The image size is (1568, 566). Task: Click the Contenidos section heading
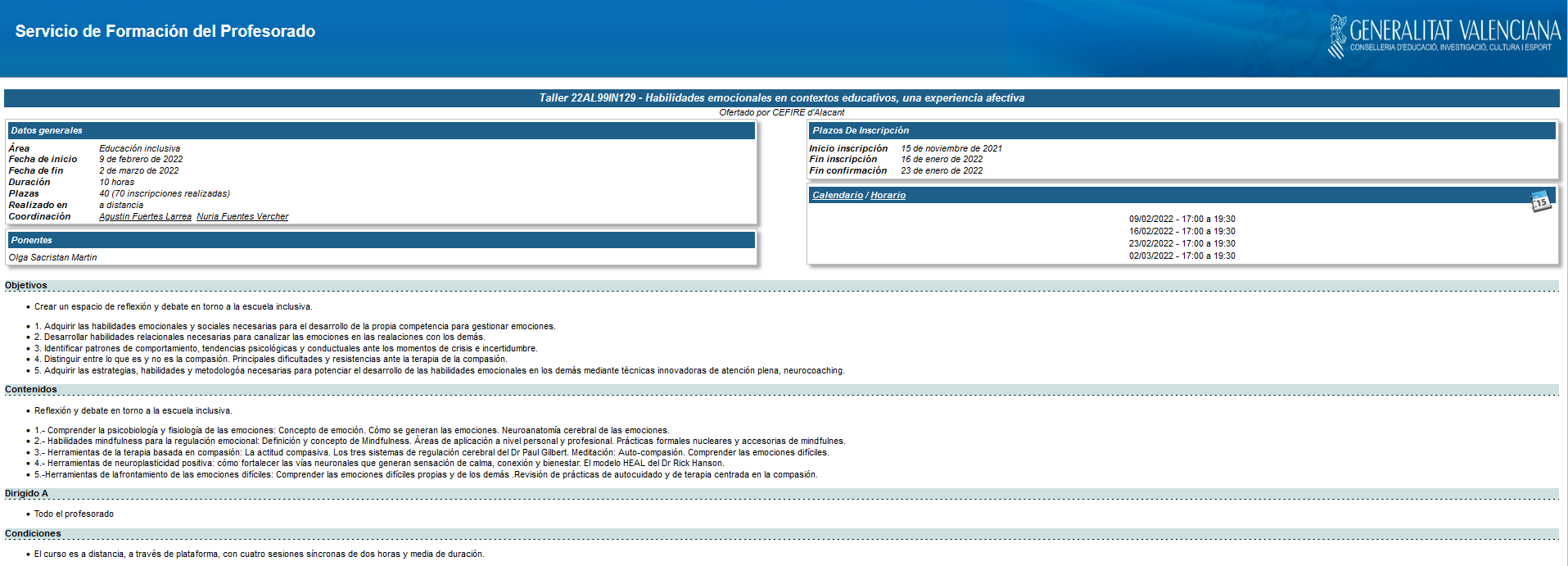click(x=31, y=389)
